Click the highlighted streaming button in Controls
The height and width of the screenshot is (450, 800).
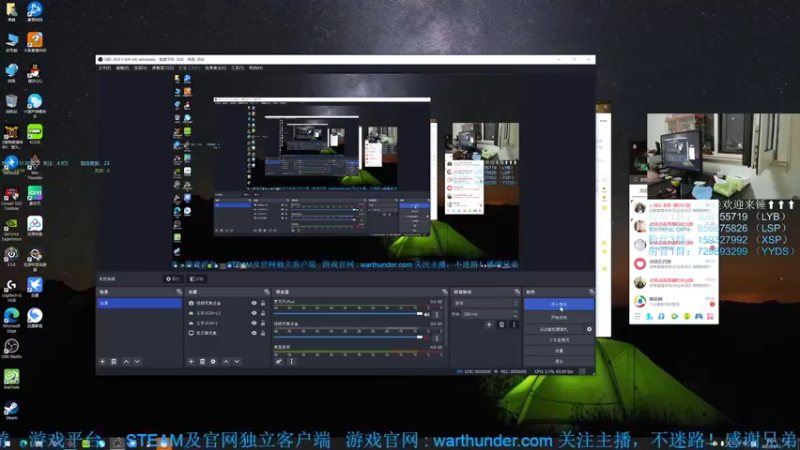(x=559, y=305)
